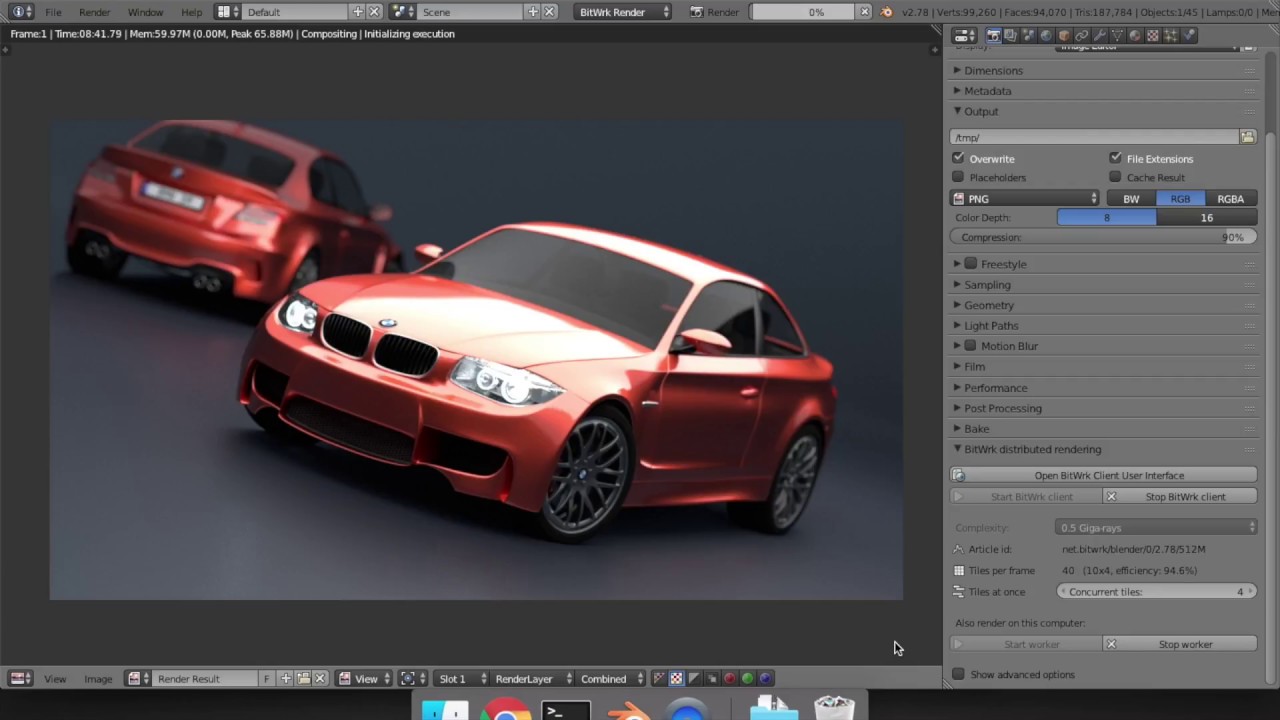
Task: Open the Modifiers properties tab (wrench icon)
Action: coord(1100,35)
